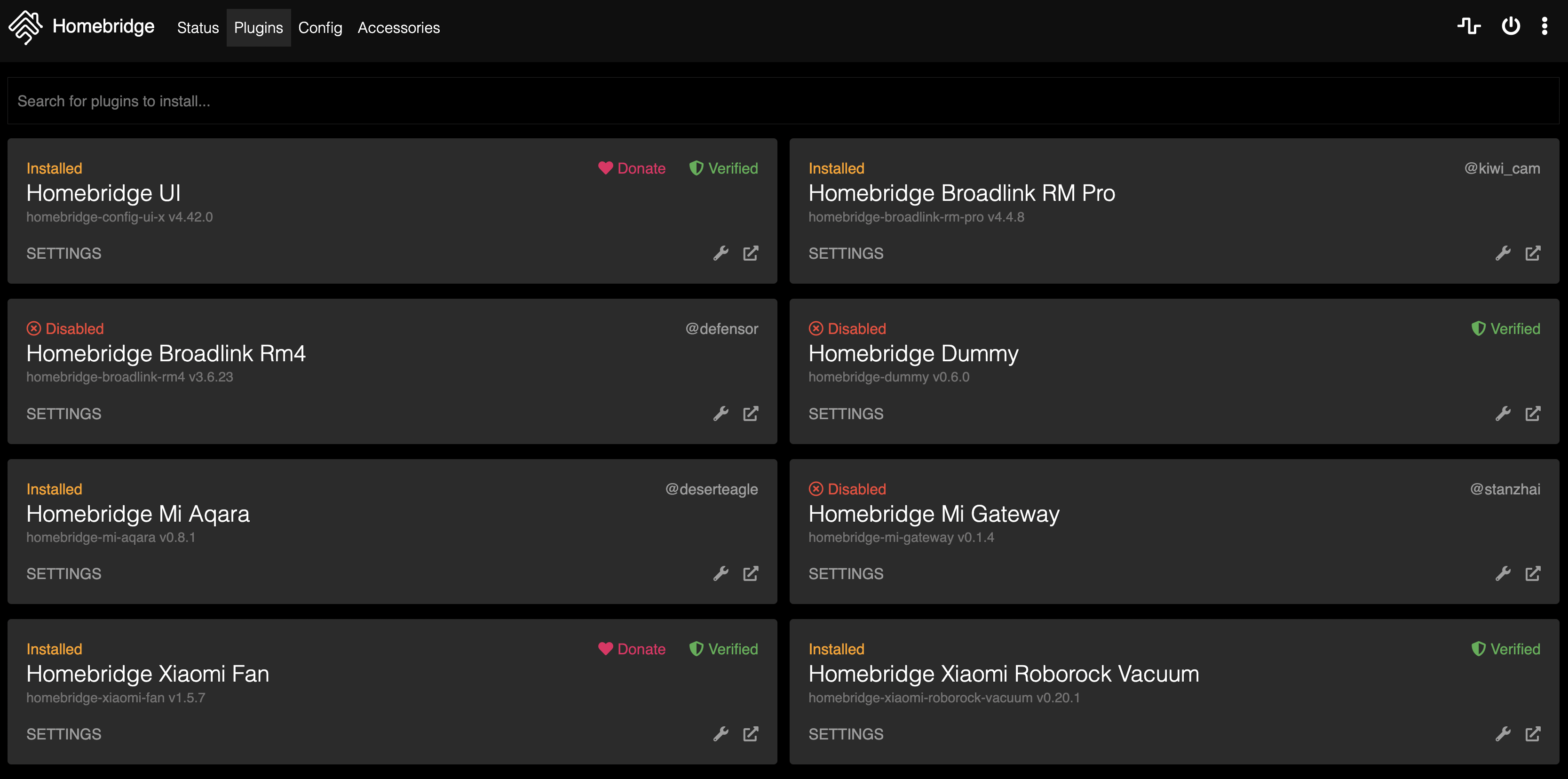Click the Homebridge logo icon
1568x779 pixels.
[25, 27]
